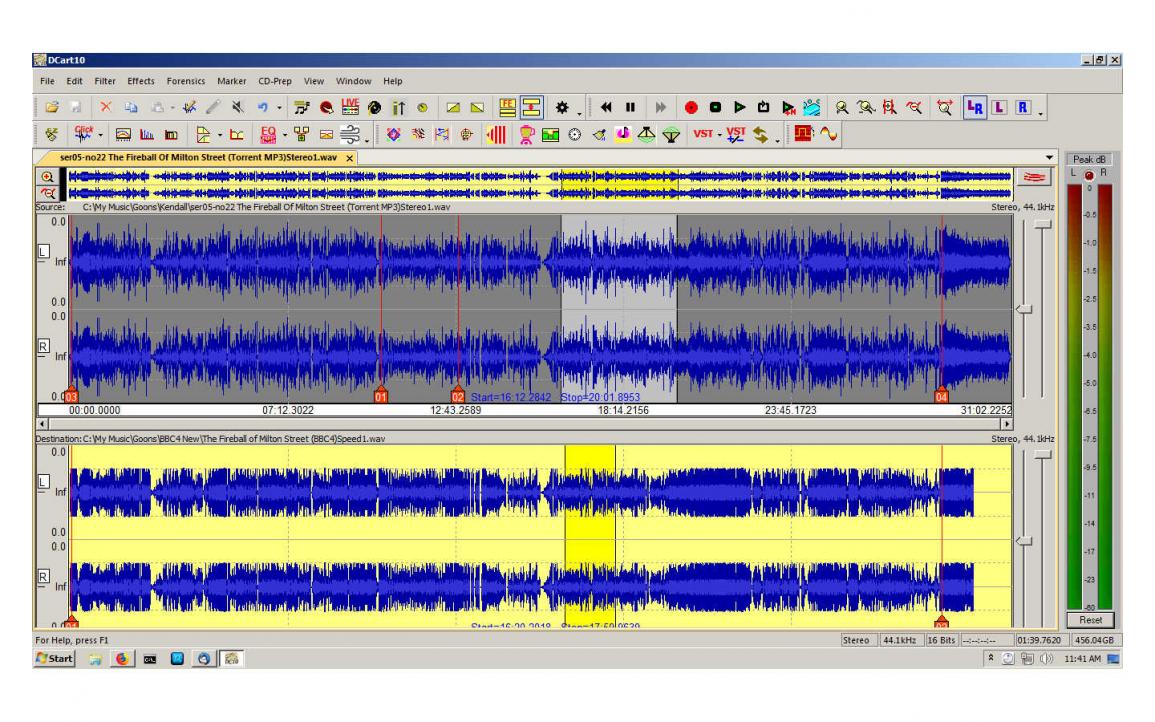Open the Forensics menu
Viewport: 1155px width, 722px height.
click(186, 81)
